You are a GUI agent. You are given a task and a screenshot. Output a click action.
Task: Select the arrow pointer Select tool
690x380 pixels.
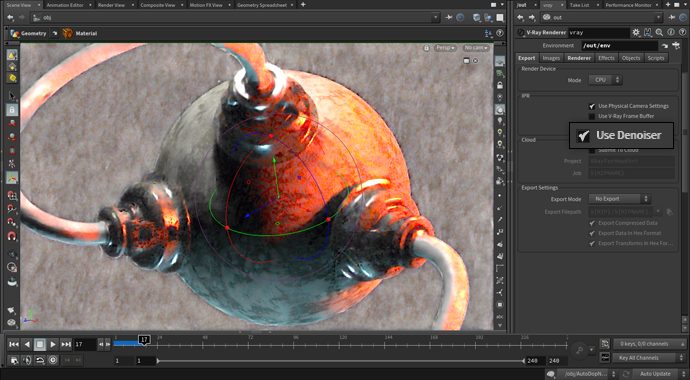(x=12, y=96)
